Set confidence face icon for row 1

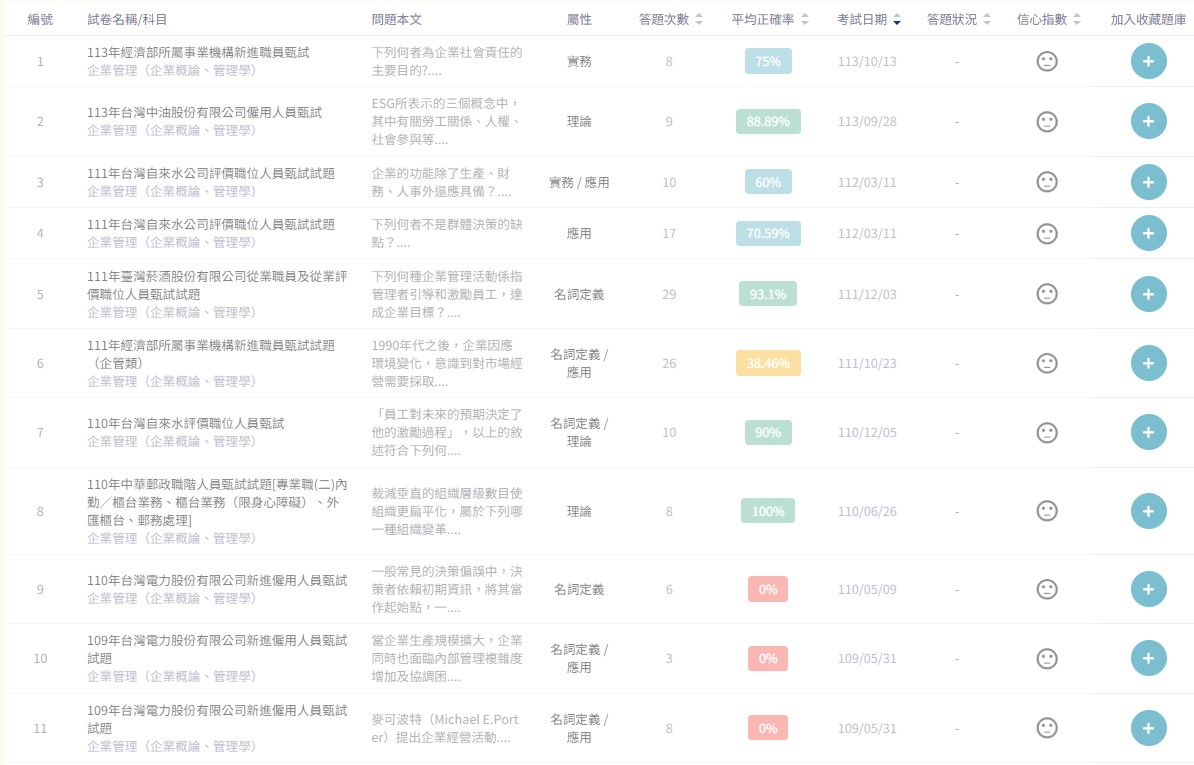coord(1047,61)
